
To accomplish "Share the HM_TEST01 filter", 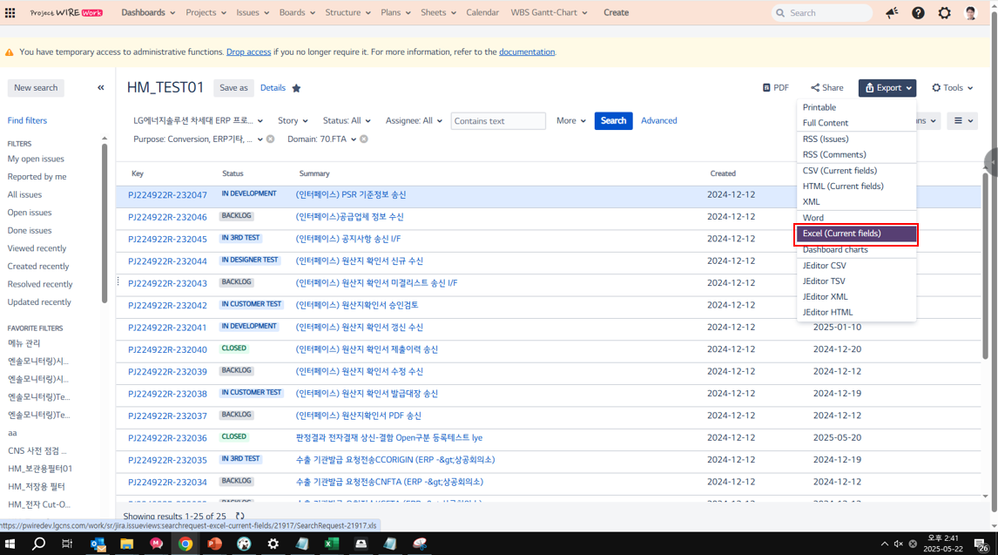I will tap(827, 88).
